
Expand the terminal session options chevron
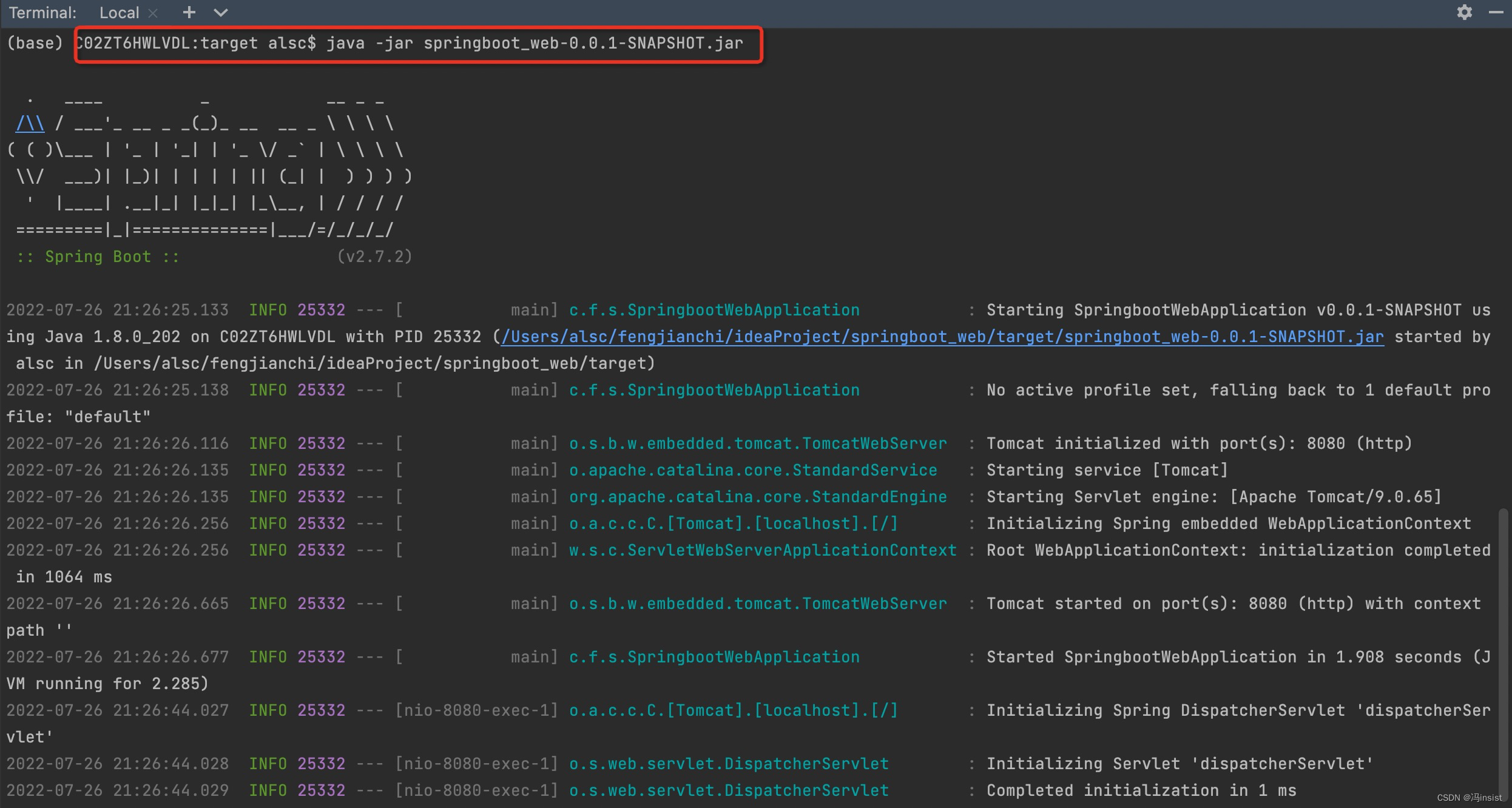tap(221, 13)
